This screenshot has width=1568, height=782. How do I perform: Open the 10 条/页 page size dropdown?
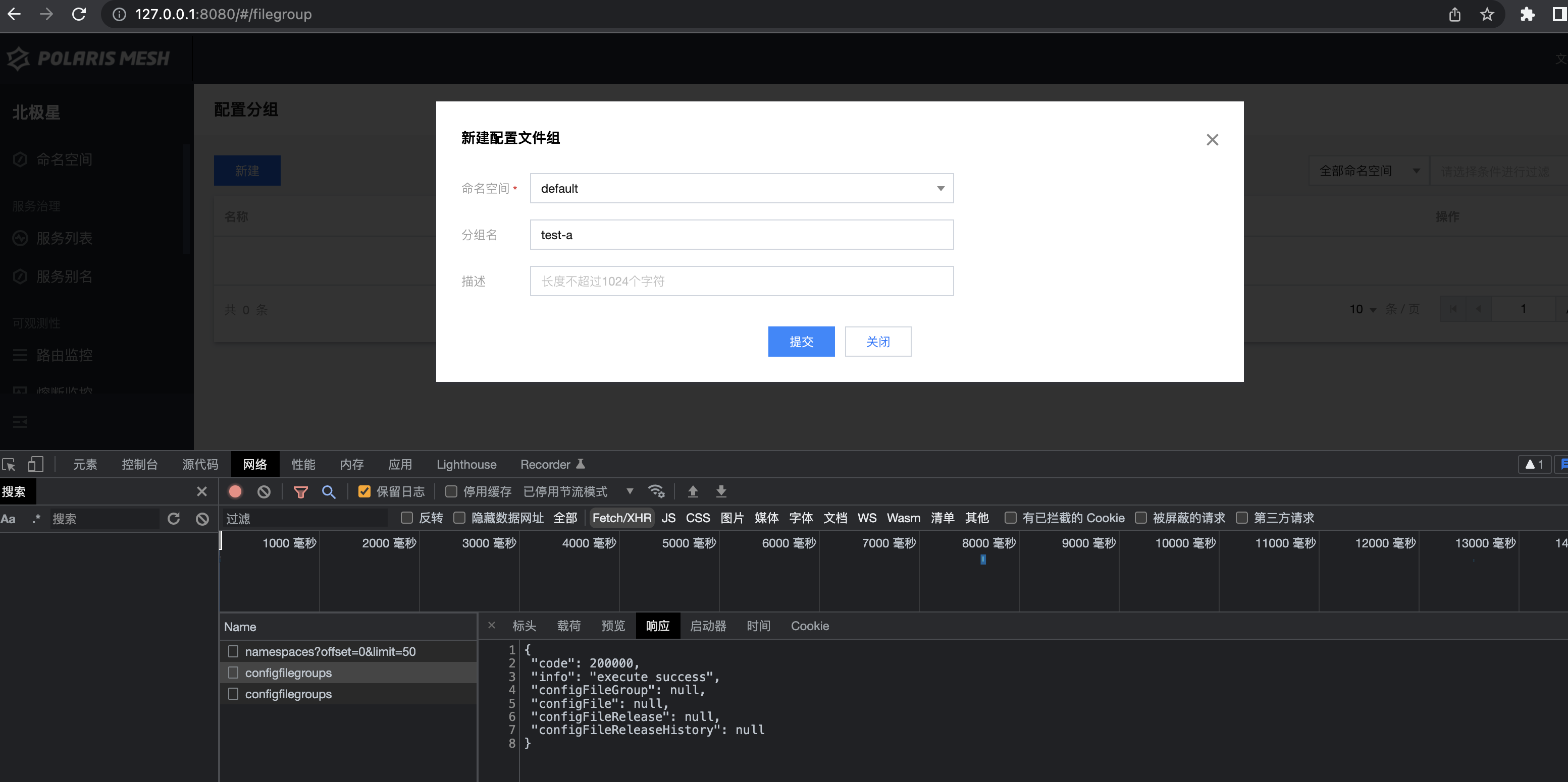1362,309
